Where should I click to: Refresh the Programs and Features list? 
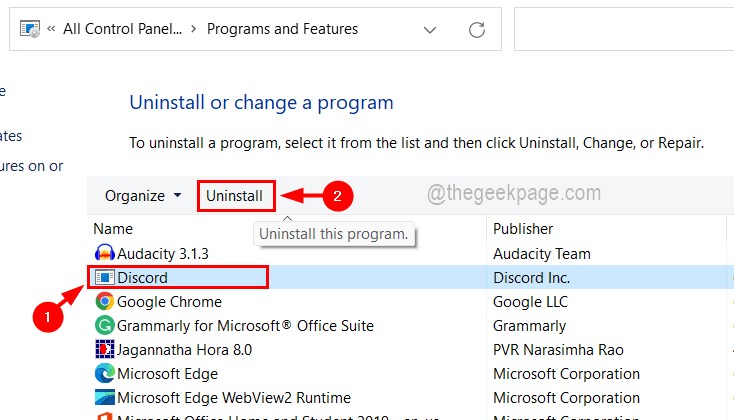click(476, 29)
